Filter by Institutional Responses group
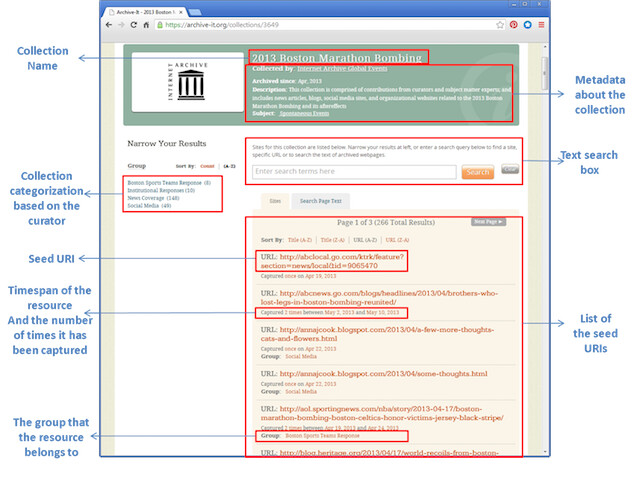 [x=161, y=190]
